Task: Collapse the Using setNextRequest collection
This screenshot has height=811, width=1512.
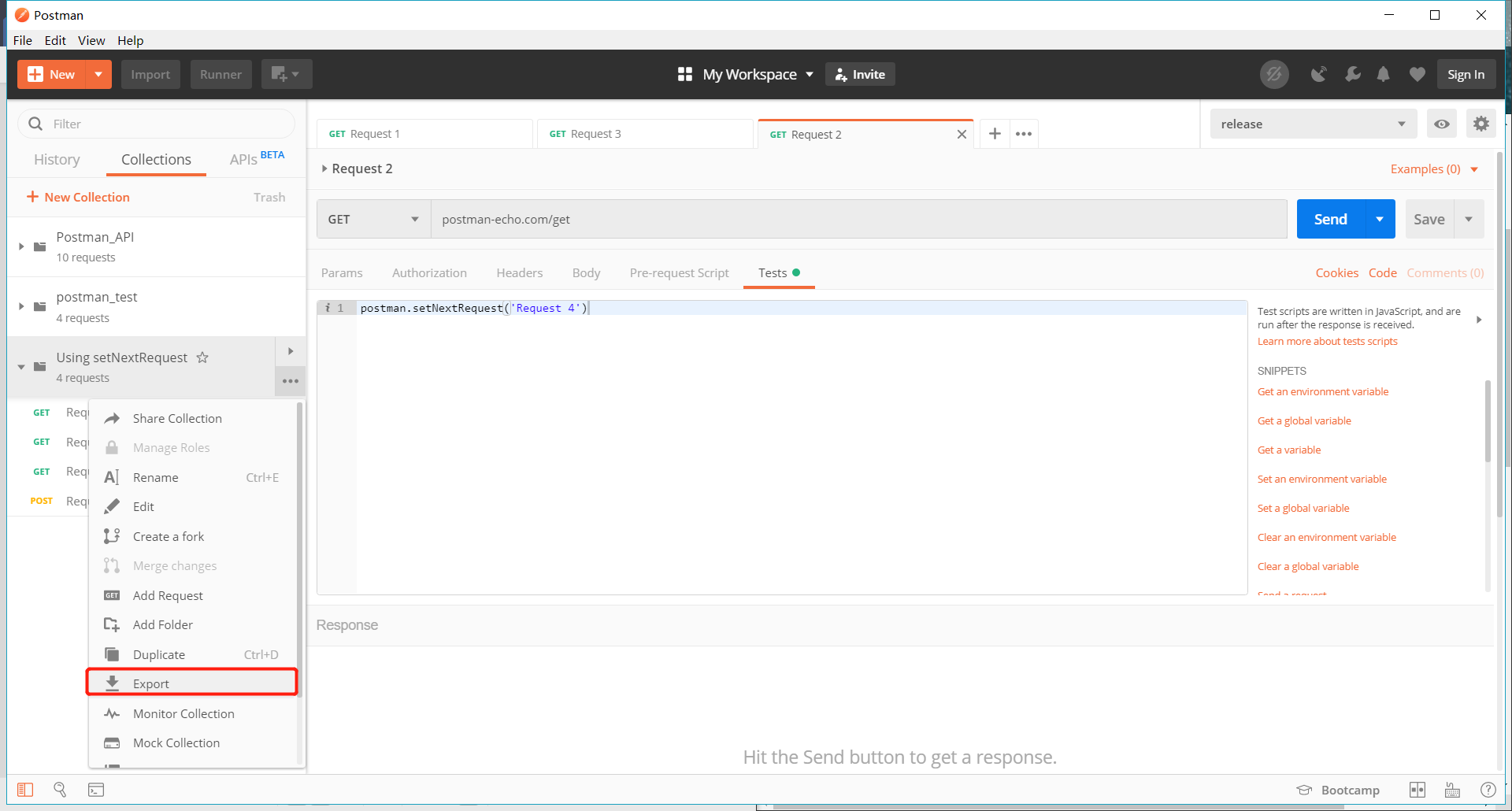Action: [x=21, y=367]
